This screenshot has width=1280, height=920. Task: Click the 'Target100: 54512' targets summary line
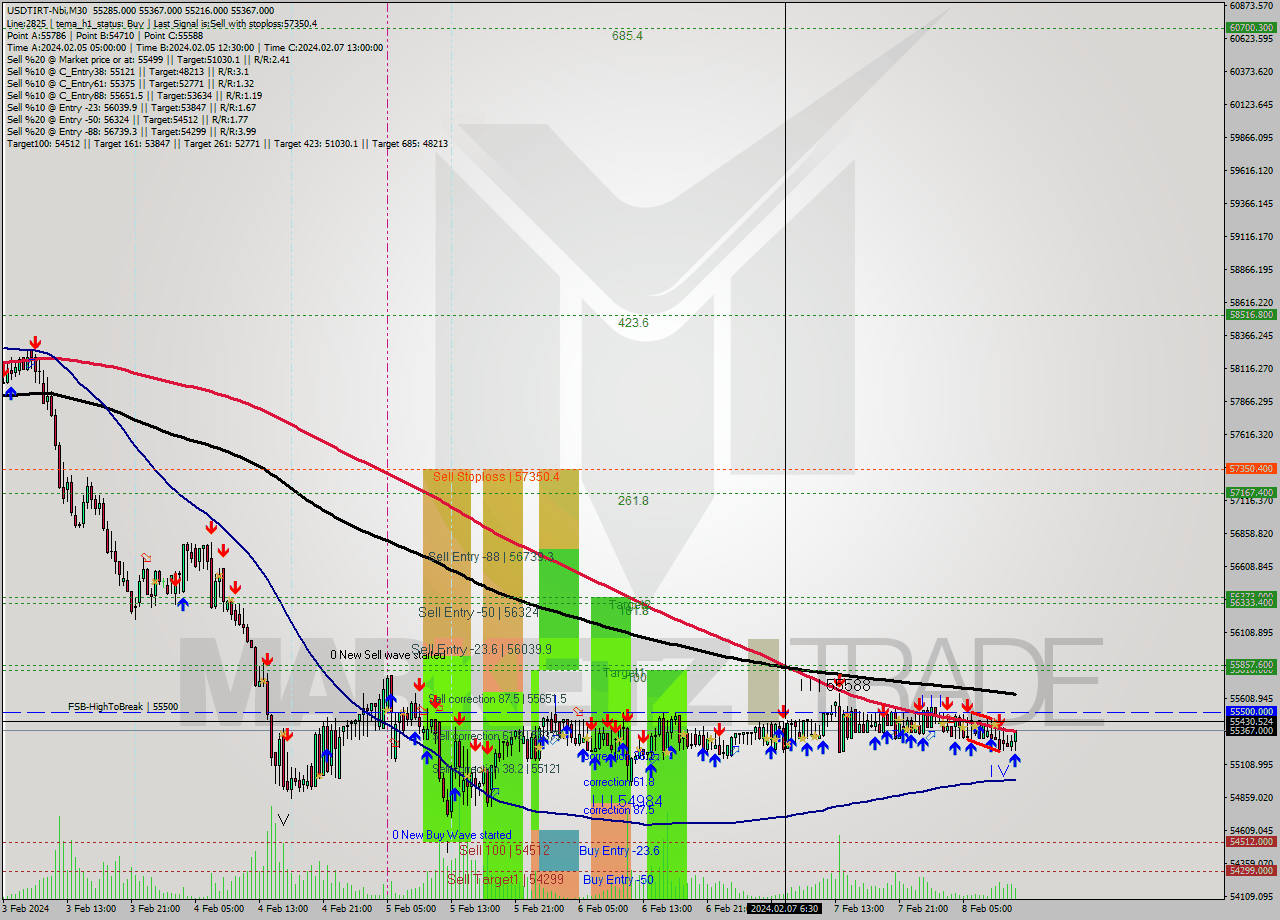click(x=227, y=144)
